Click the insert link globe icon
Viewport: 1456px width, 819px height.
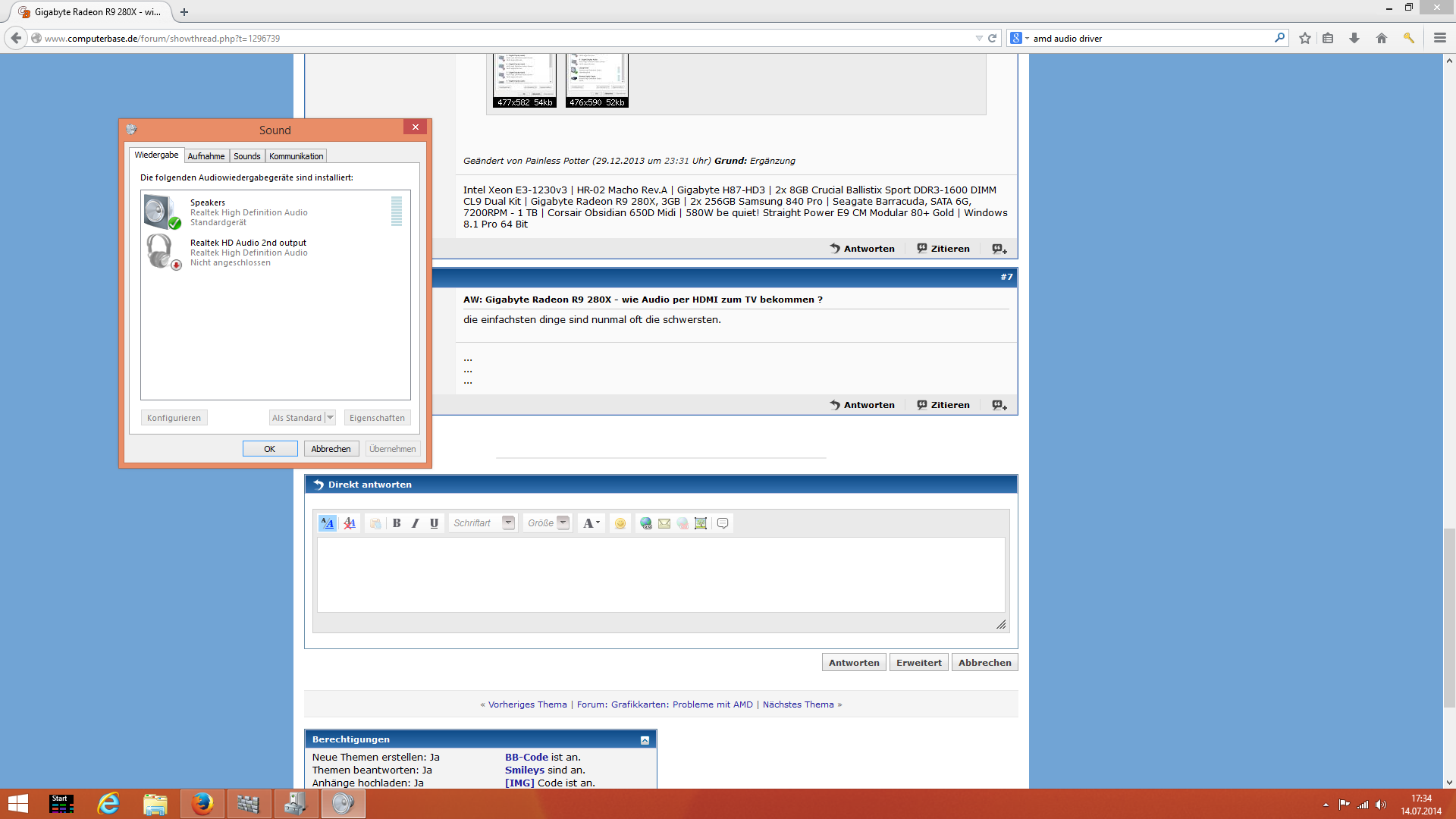[x=646, y=523]
